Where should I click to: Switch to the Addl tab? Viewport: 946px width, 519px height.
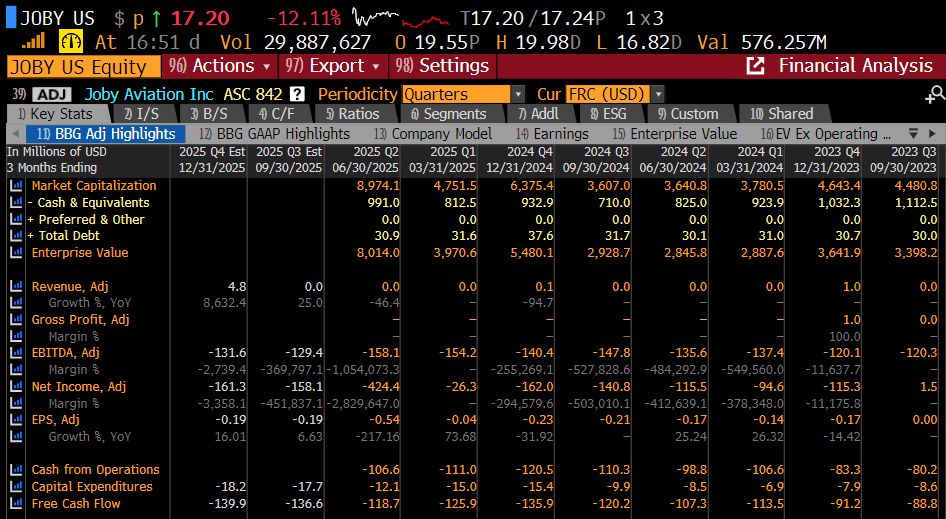(x=540, y=114)
